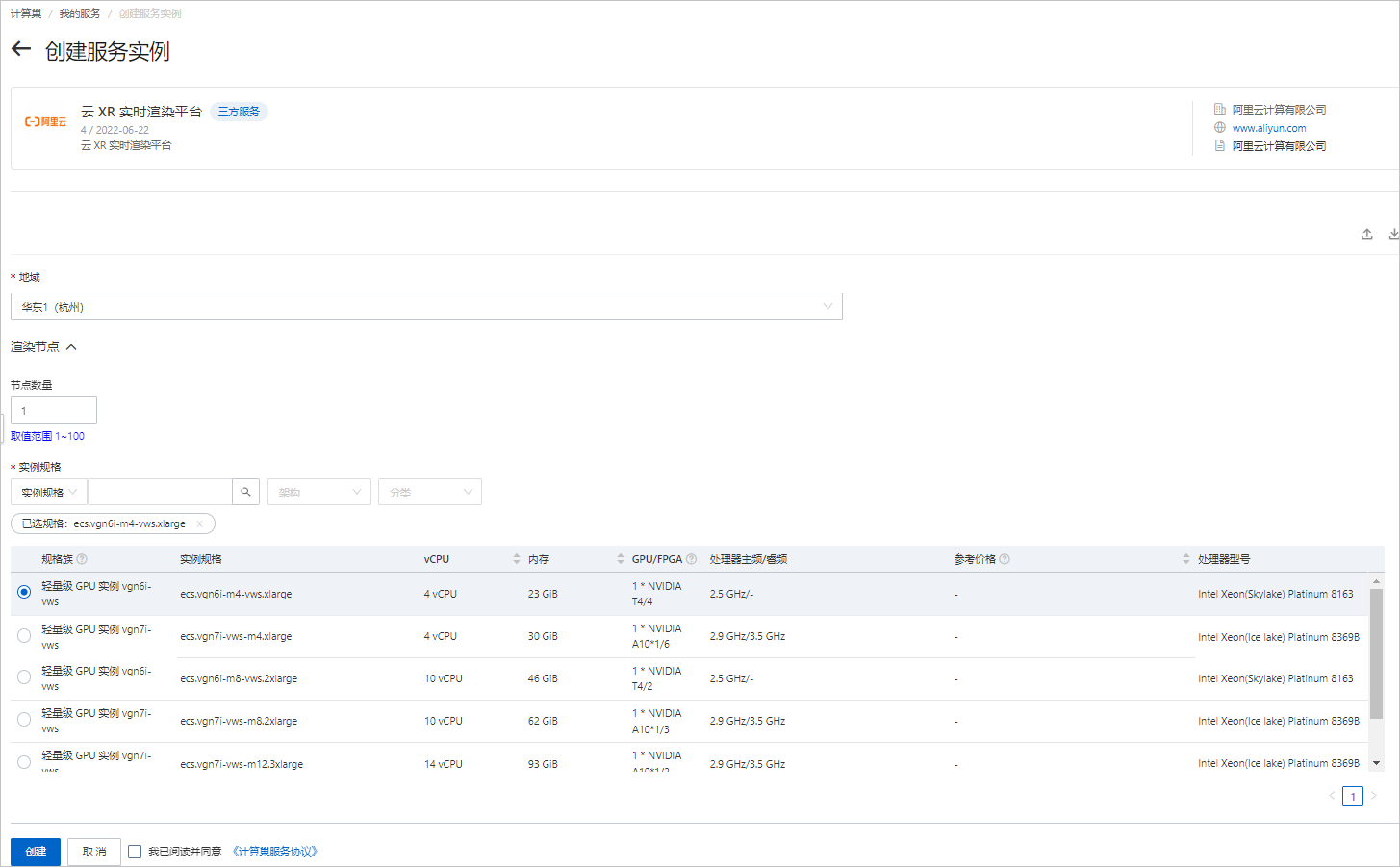Click the 实例规格 column header

click(x=201, y=559)
